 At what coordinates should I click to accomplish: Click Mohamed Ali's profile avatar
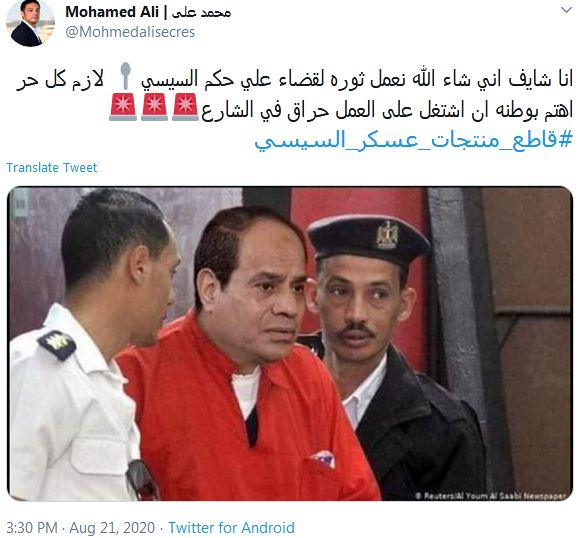30,23
